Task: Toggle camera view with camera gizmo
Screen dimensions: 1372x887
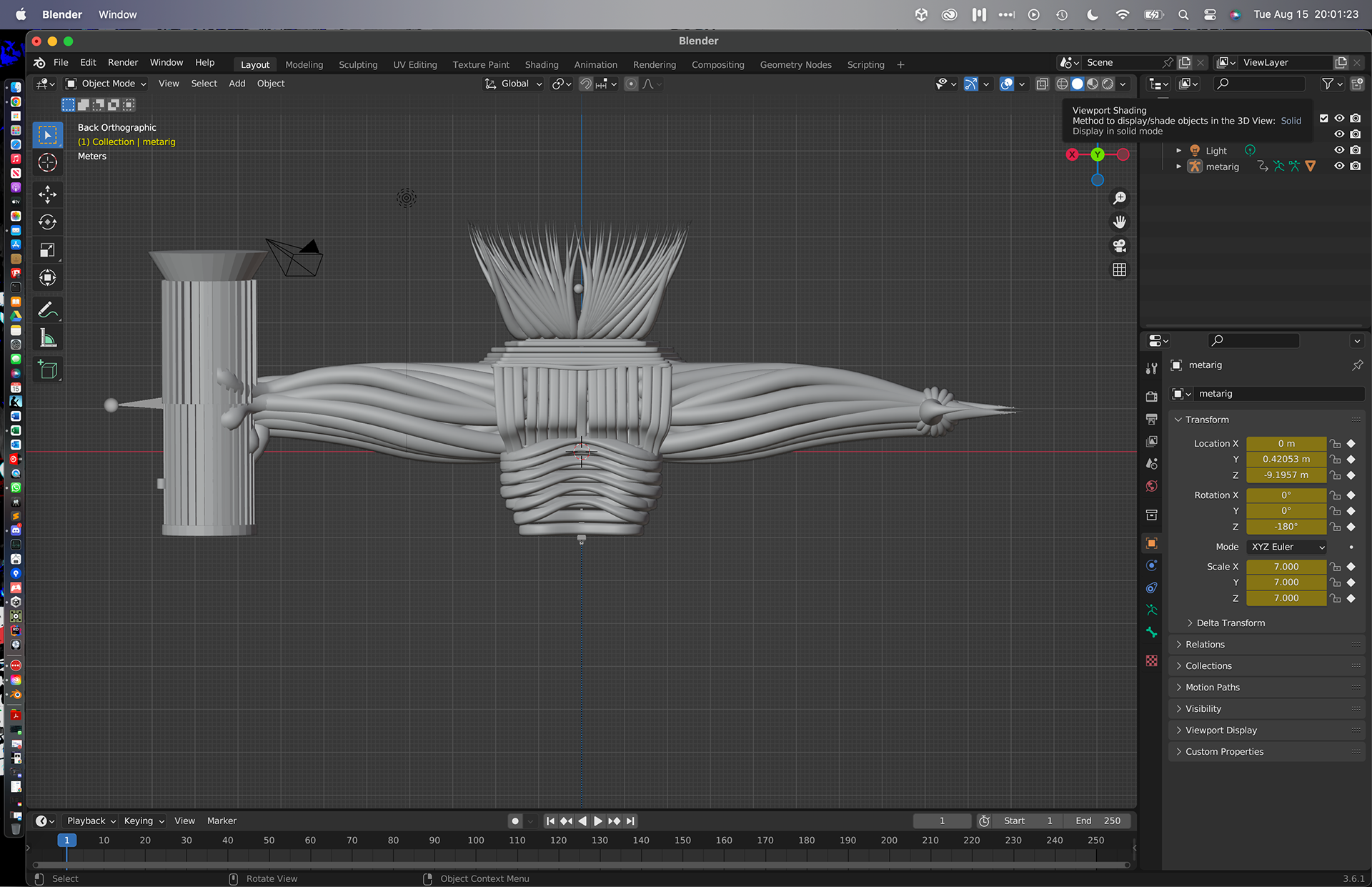Action: click(x=1119, y=246)
